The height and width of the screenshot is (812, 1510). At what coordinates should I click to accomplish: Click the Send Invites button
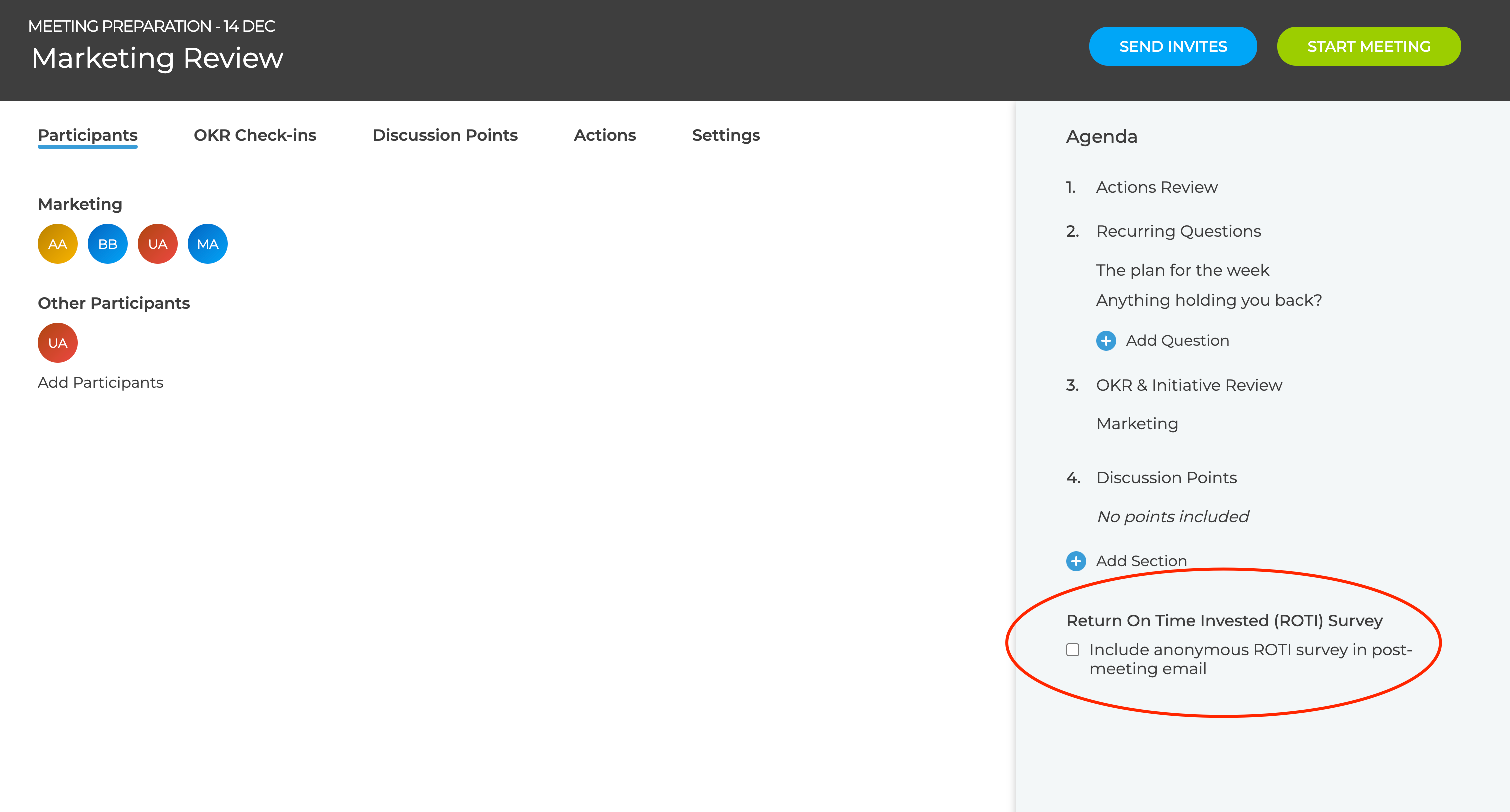point(1173,46)
